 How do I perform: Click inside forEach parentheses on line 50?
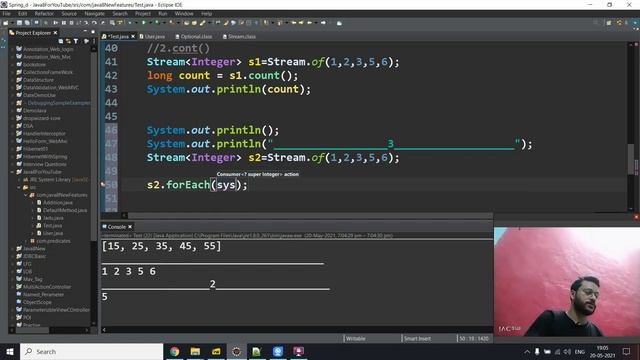(x=226, y=185)
